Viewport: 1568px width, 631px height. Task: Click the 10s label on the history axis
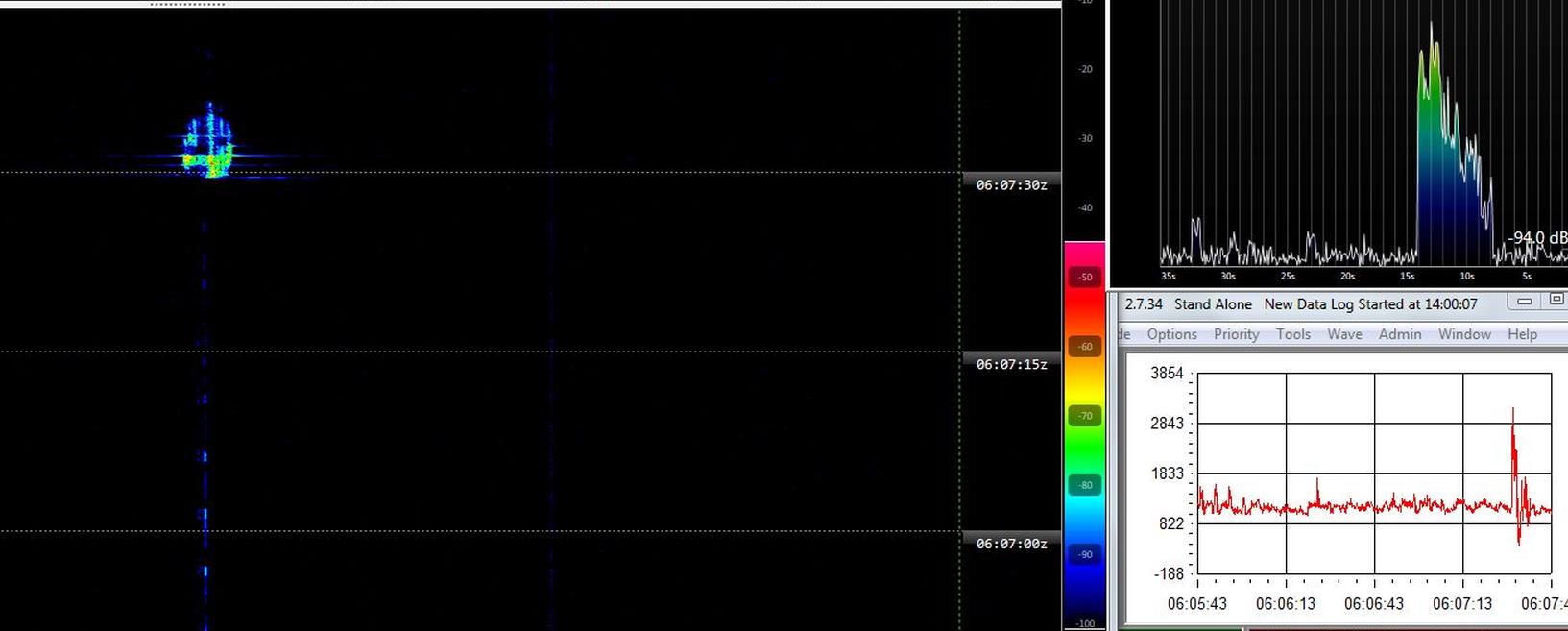click(x=1466, y=277)
